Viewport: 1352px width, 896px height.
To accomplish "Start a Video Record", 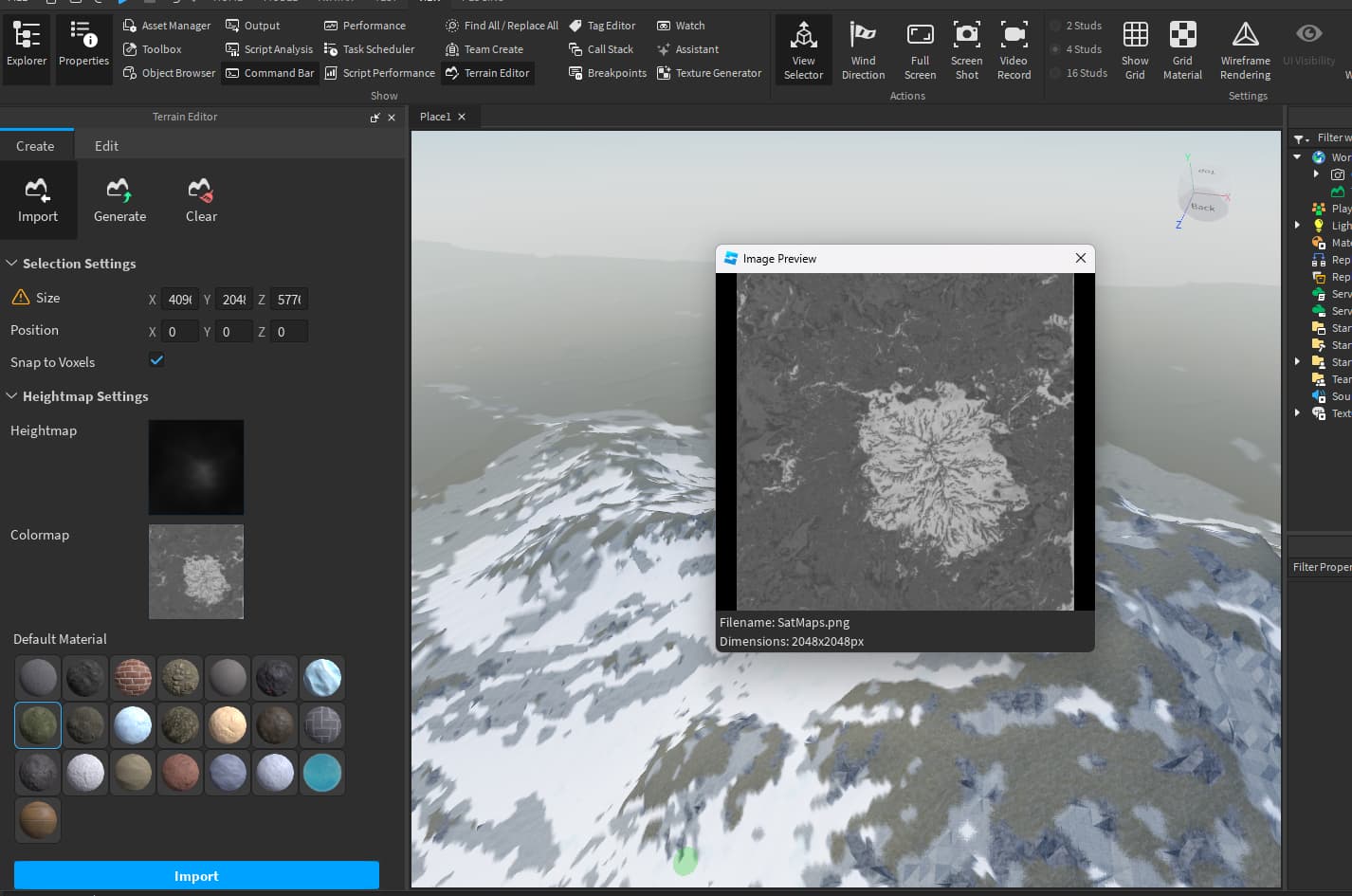I will pos(1014,49).
